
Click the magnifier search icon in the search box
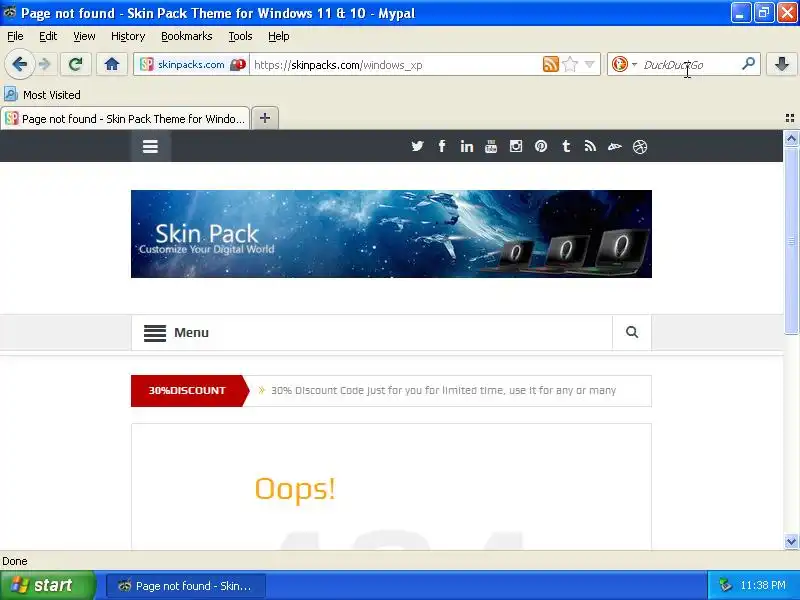[x=748, y=64]
